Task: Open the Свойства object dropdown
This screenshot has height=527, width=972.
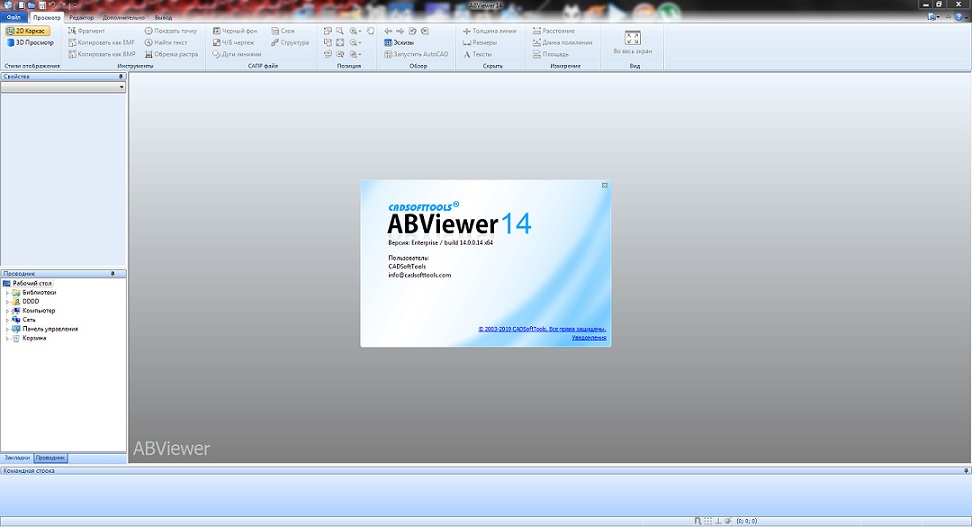Action: click(63, 87)
